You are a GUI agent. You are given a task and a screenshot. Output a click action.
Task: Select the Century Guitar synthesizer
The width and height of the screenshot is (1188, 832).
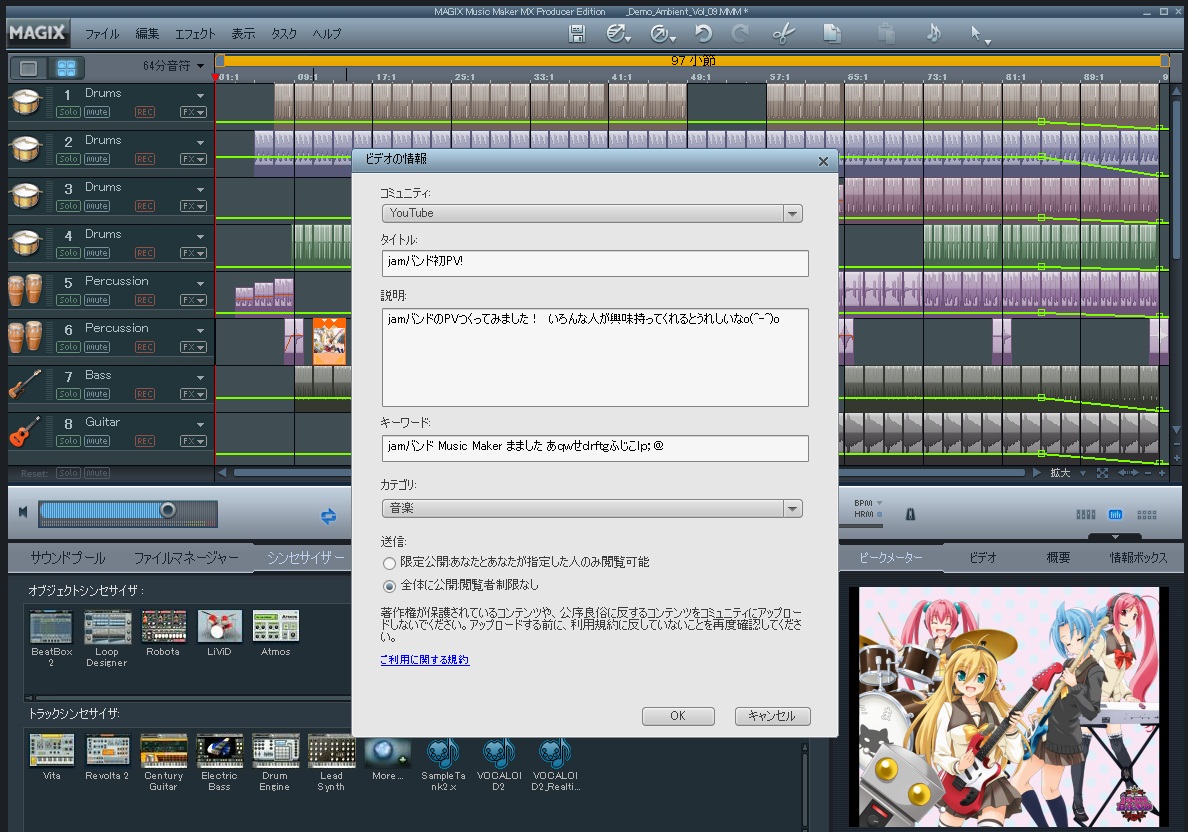pyautogui.click(x=163, y=751)
